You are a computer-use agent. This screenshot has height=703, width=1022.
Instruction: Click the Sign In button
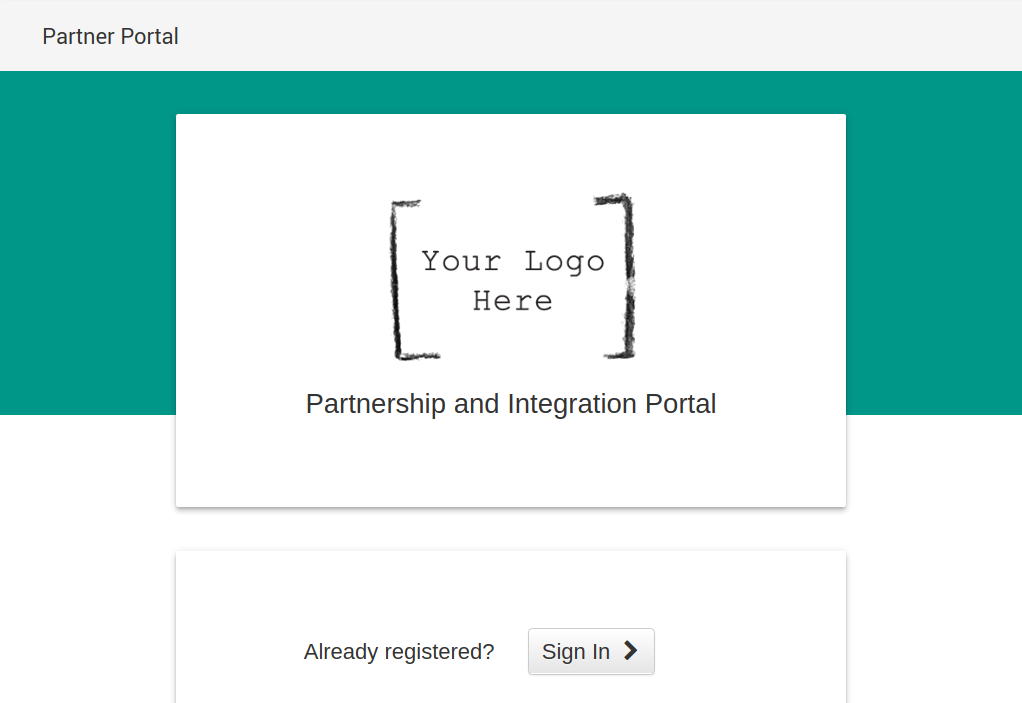590,651
